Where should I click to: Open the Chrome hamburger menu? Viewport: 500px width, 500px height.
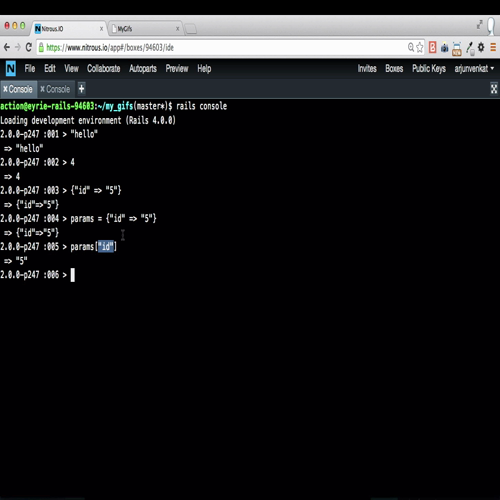(x=493, y=47)
